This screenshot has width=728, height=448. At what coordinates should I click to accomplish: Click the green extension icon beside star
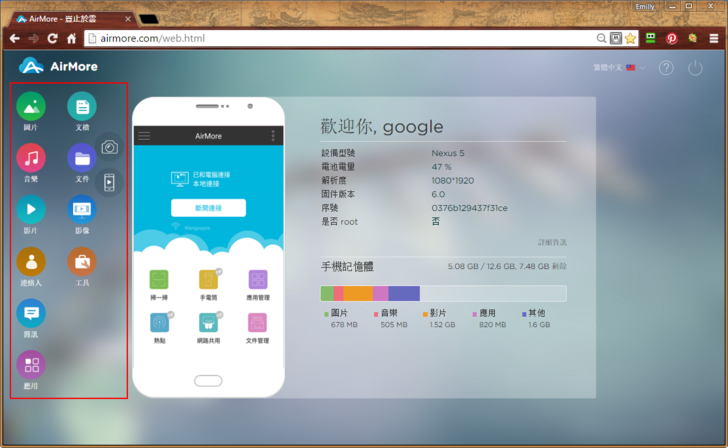650,39
